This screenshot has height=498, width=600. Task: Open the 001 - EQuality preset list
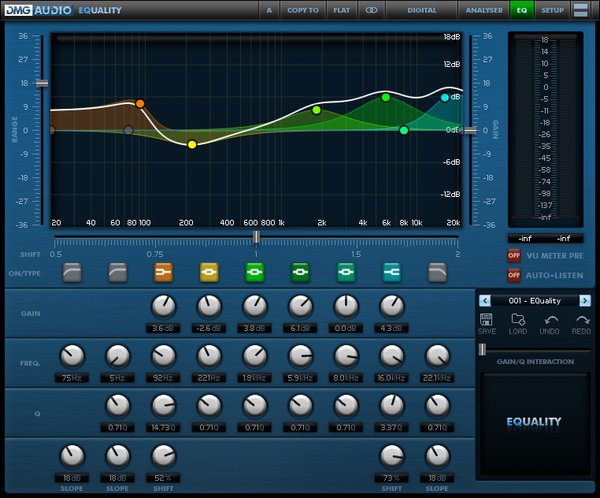(x=534, y=300)
